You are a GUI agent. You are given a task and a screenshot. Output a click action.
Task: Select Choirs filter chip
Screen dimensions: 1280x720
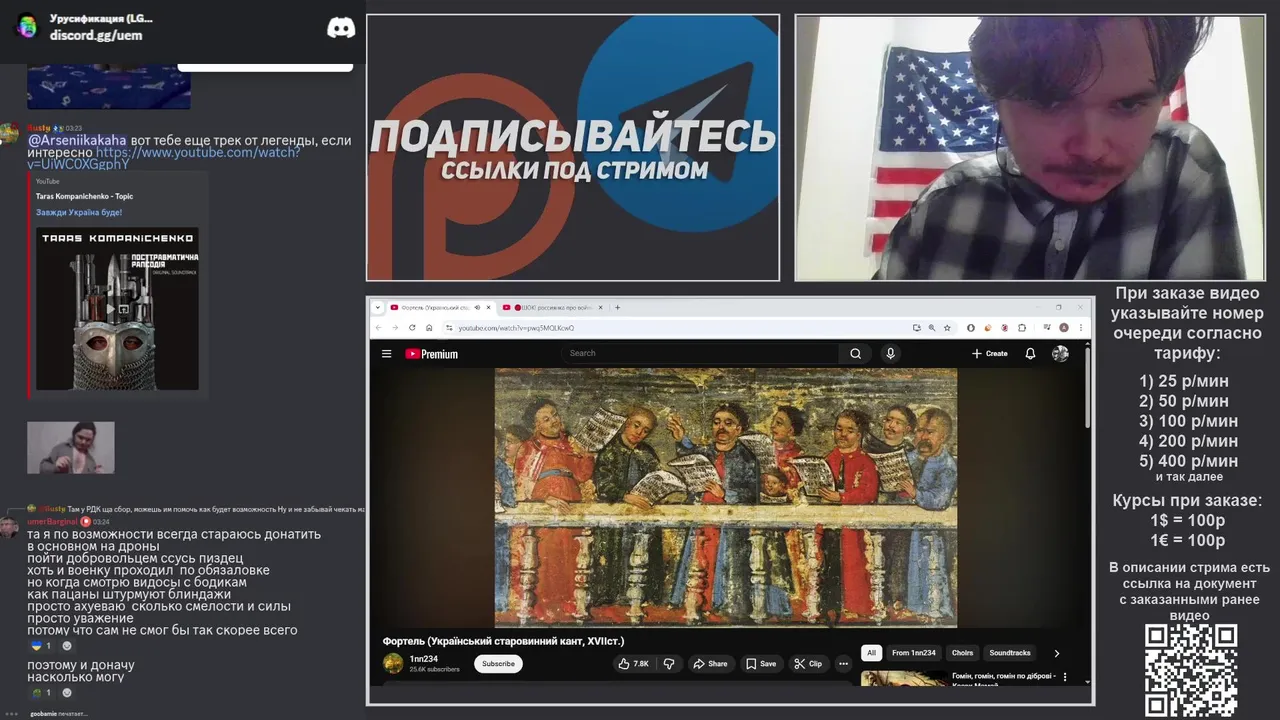962,653
